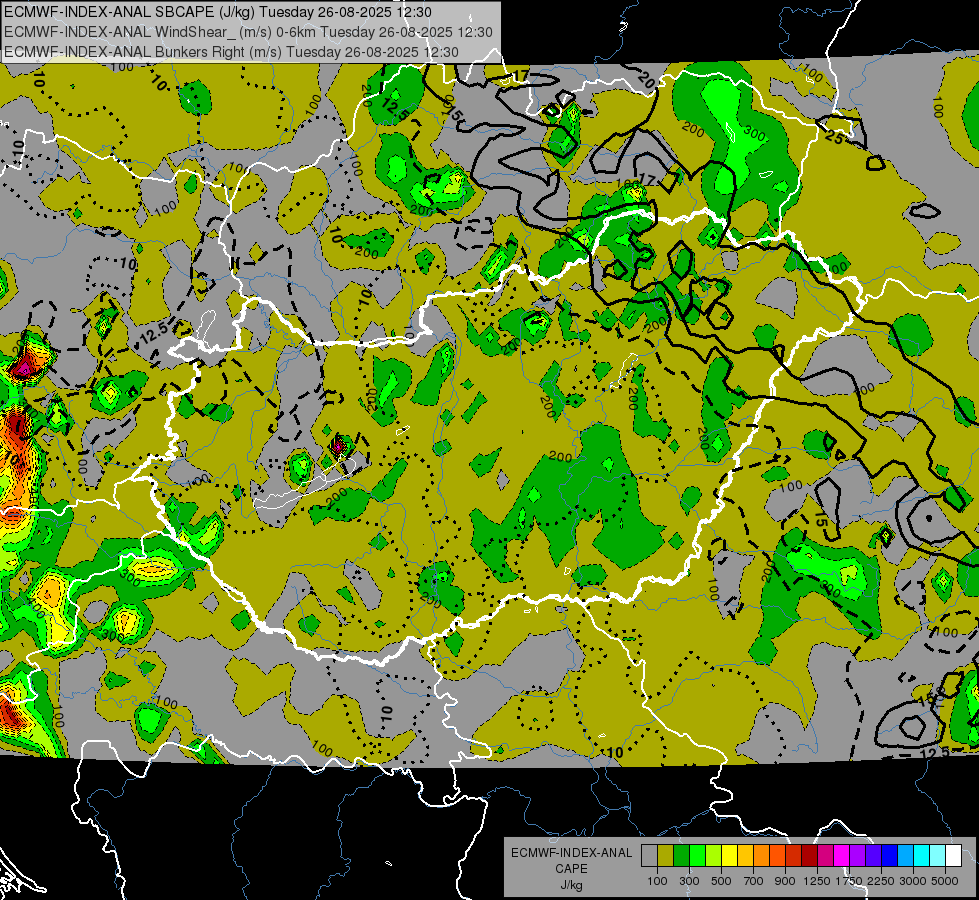Viewport: 979px width, 900px height.
Task: Click the legend tick label 100
Action: click(657, 881)
